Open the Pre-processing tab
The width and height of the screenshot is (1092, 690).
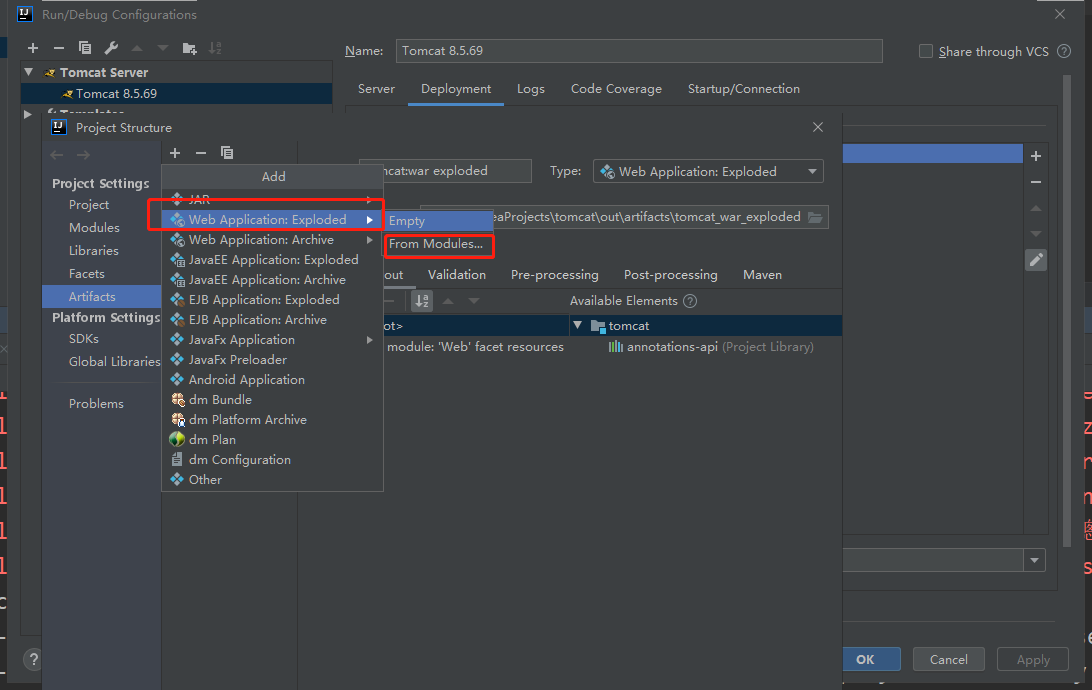tap(554, 275)
